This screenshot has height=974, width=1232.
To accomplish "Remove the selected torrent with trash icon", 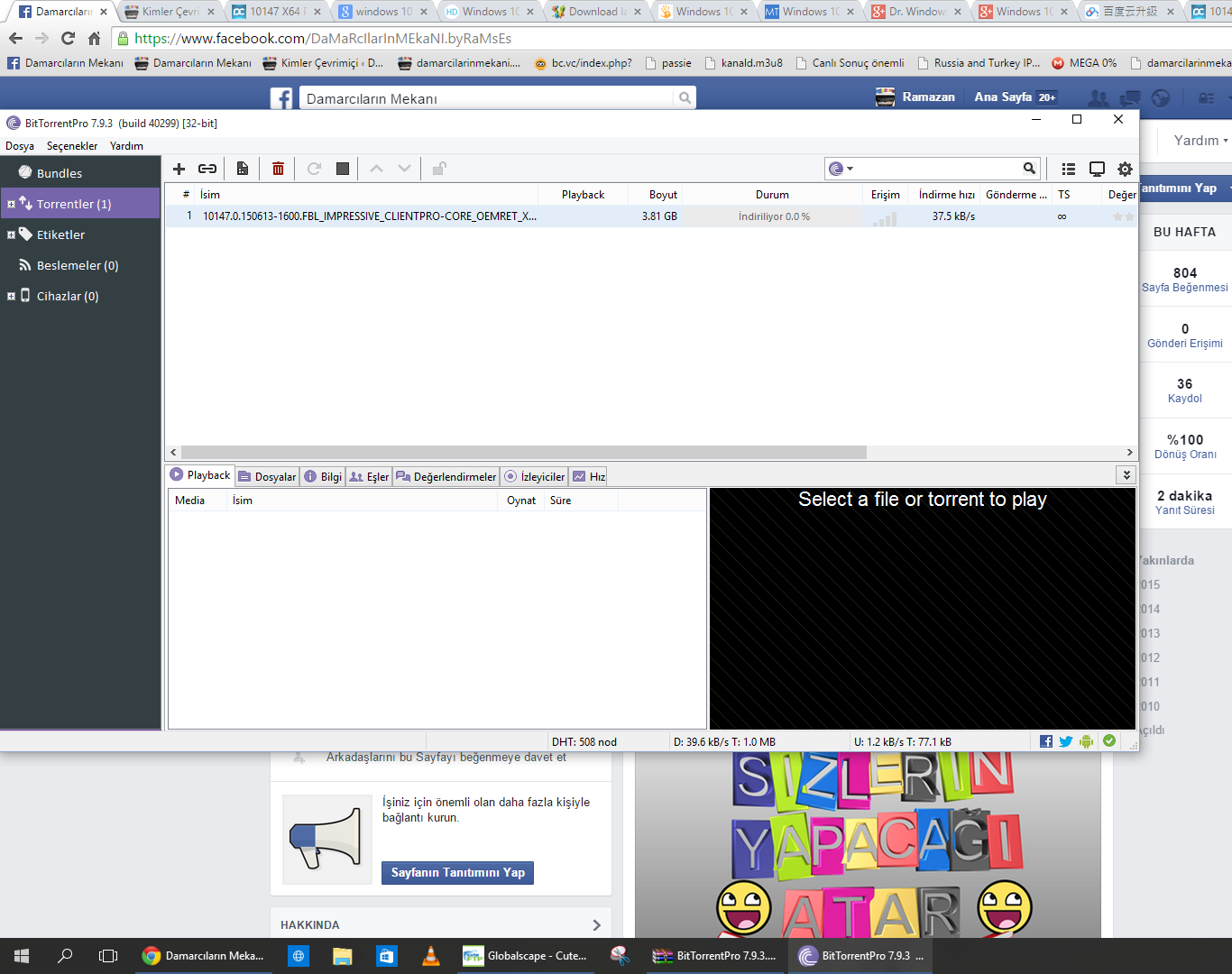I will [278, 169].
